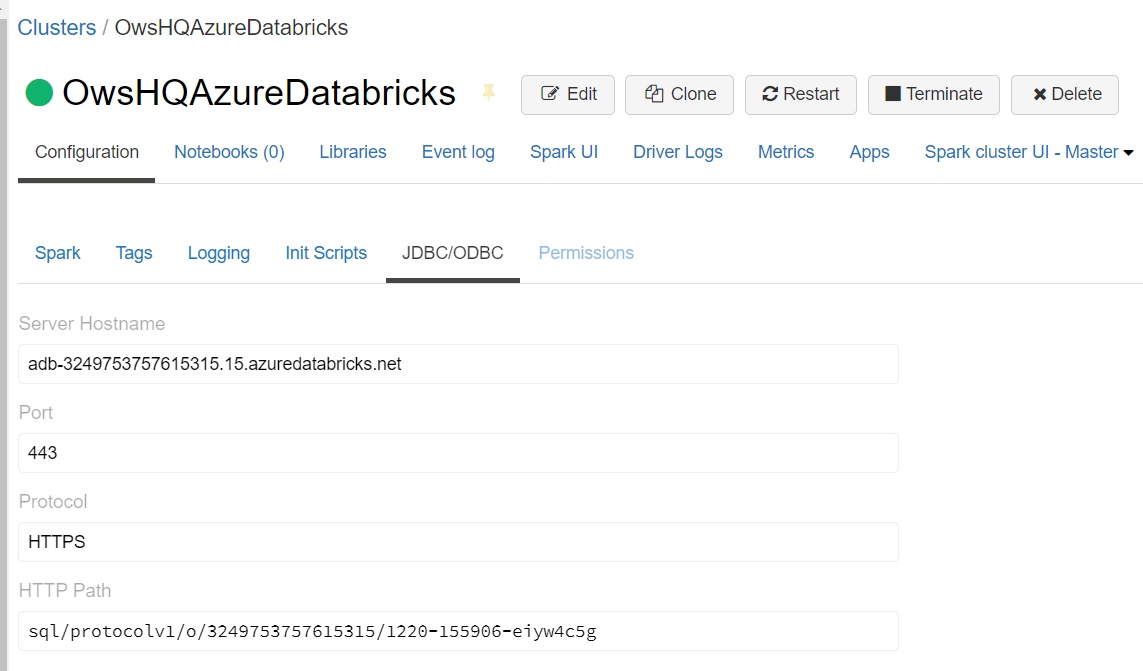Click the Restart circular-arrows icon

coord(771,94)
